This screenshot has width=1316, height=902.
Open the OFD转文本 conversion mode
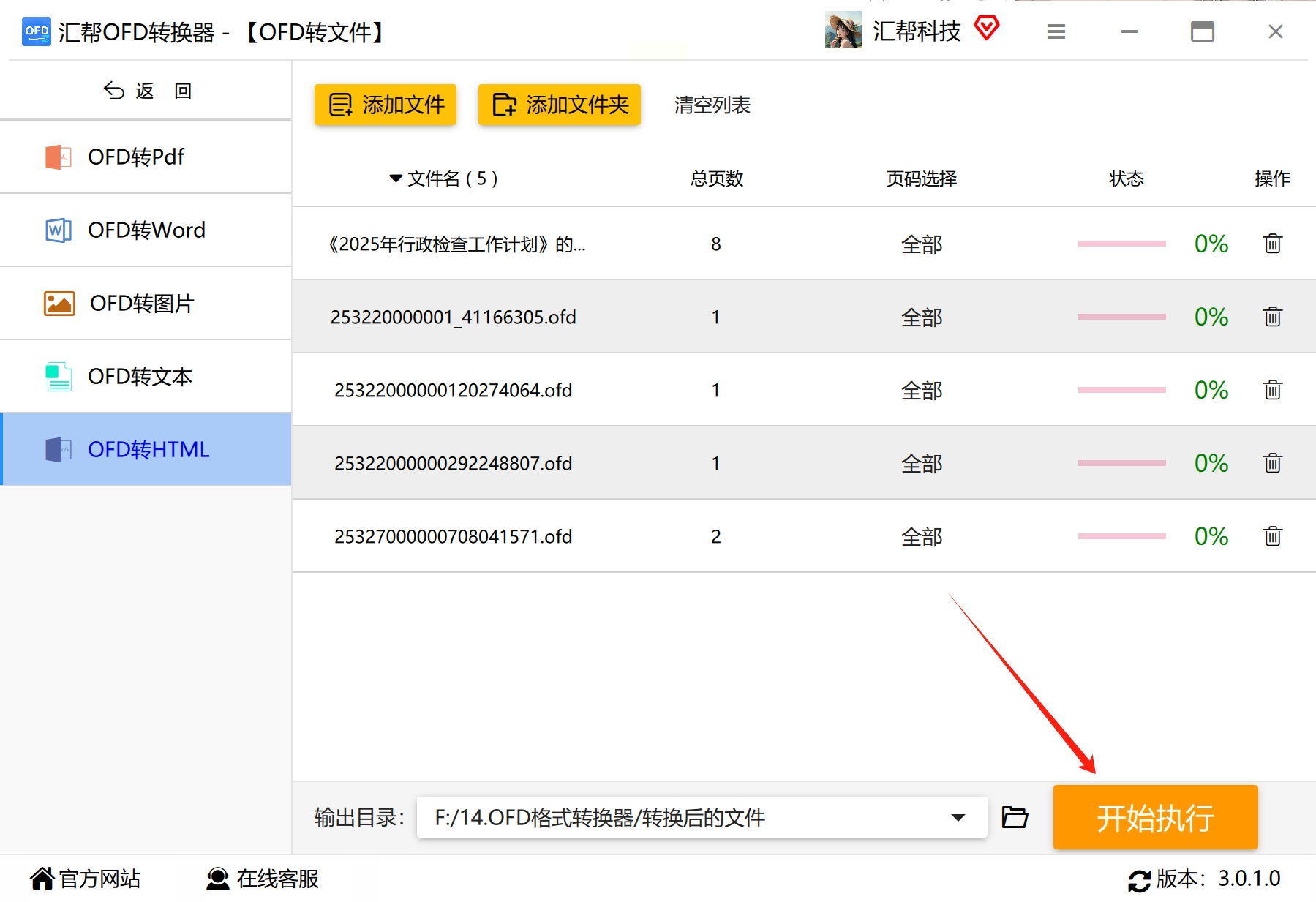139,377
